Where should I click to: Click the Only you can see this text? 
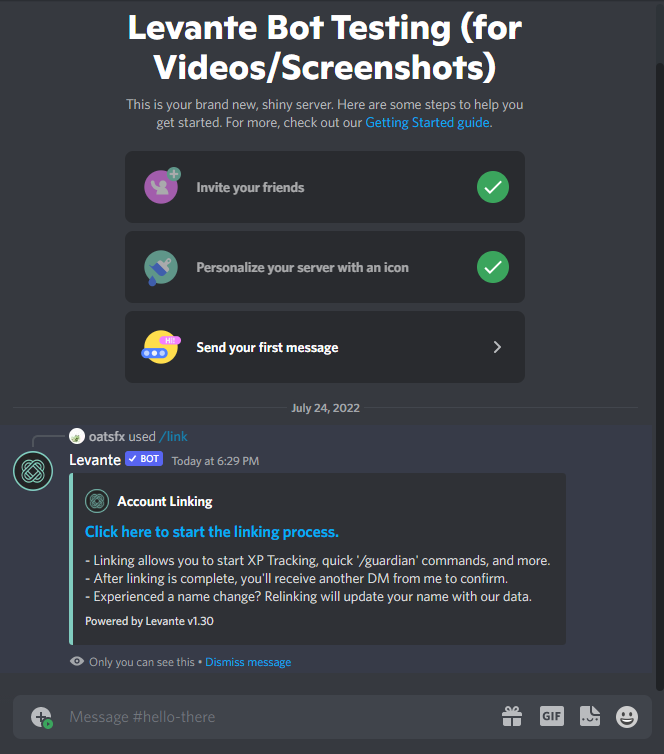[142, 662]
